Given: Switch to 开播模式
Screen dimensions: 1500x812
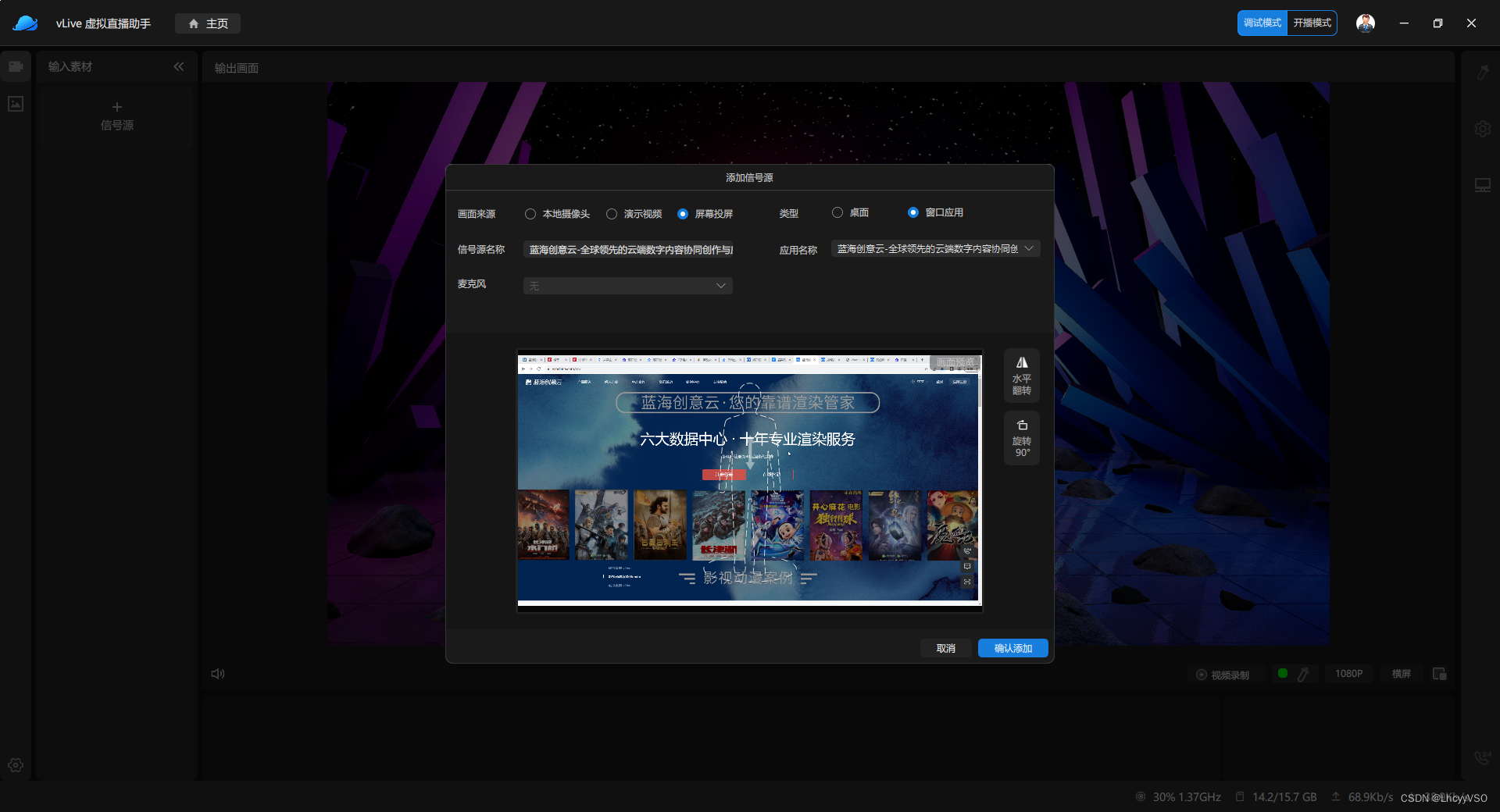Looking at the screenshot, I should [1312, 23].
